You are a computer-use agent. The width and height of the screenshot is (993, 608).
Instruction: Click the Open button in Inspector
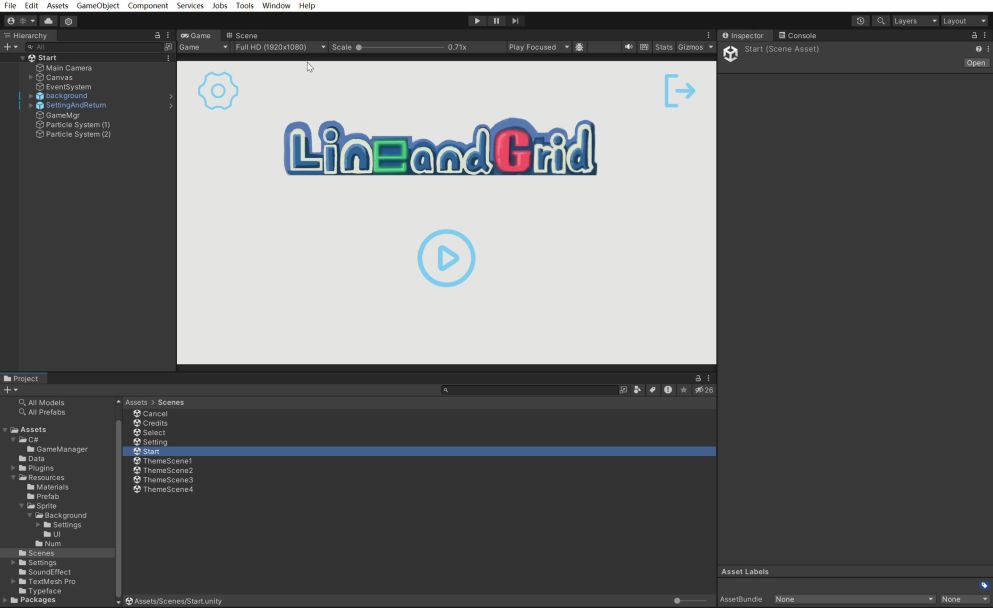pyautogui.click(x=975, y=63)
